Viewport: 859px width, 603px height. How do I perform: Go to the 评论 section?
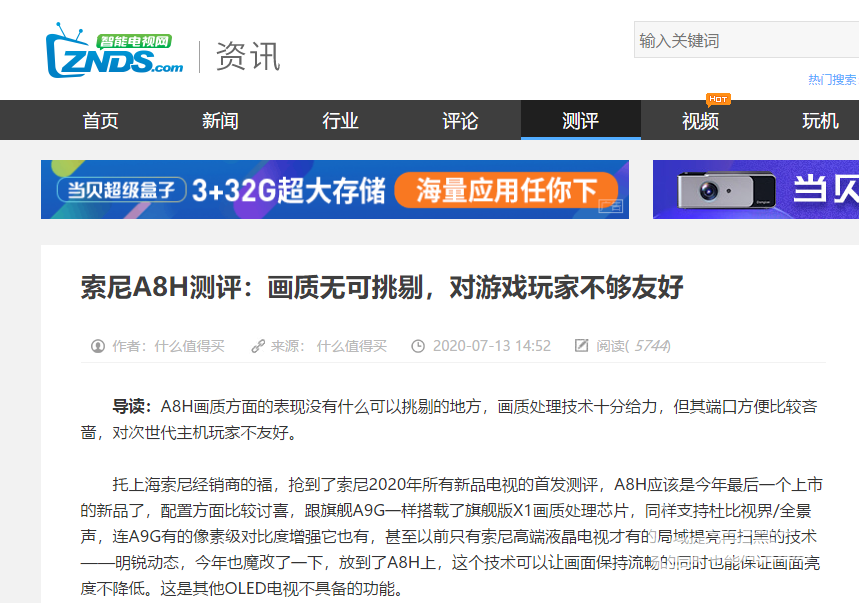[460, 120]
